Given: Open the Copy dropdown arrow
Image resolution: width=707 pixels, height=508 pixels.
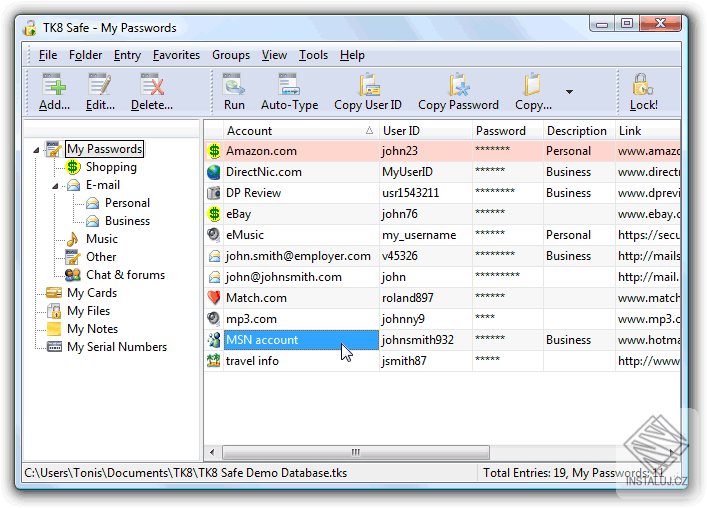Looking at the screenshot, I should pyautogui.click(x=569, y=92).
